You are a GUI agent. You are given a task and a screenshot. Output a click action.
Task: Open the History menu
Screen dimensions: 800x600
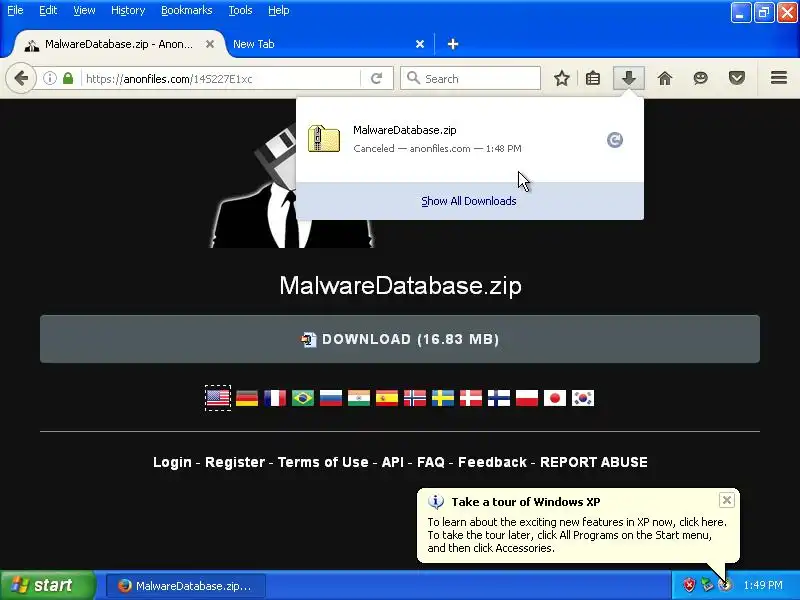128,10
